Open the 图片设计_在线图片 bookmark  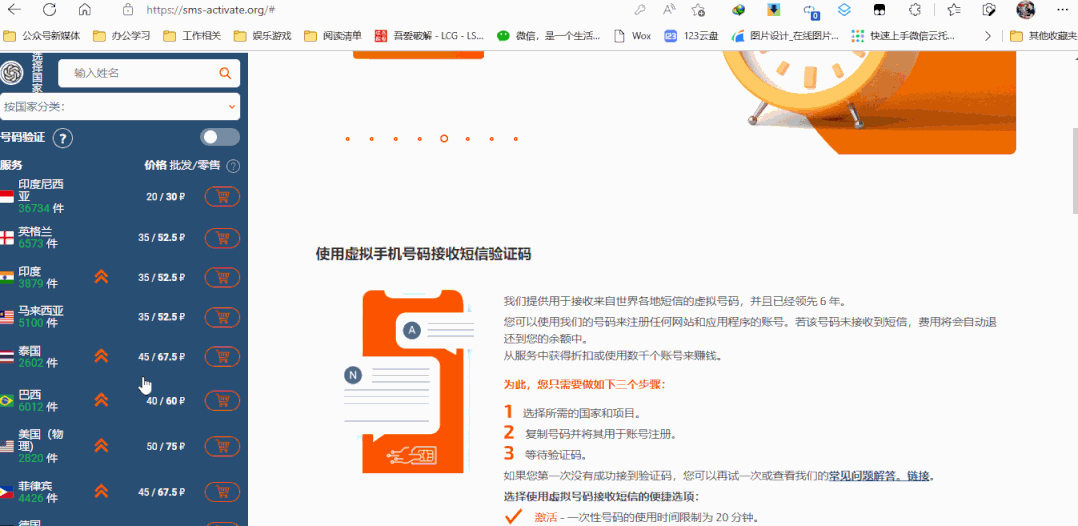785,36
